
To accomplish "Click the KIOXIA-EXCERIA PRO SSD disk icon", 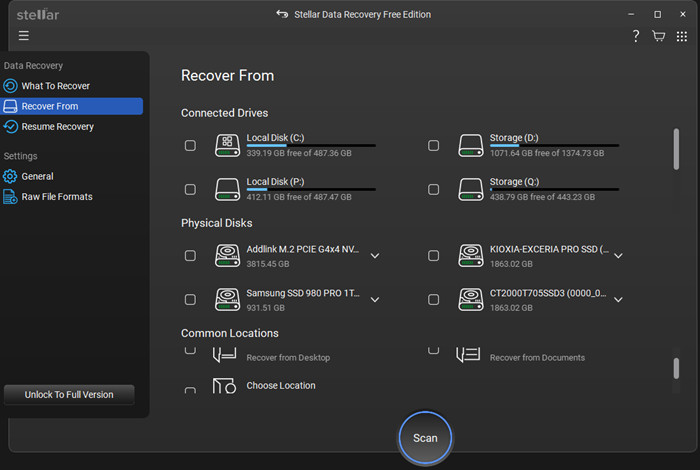I will (471, 255).
